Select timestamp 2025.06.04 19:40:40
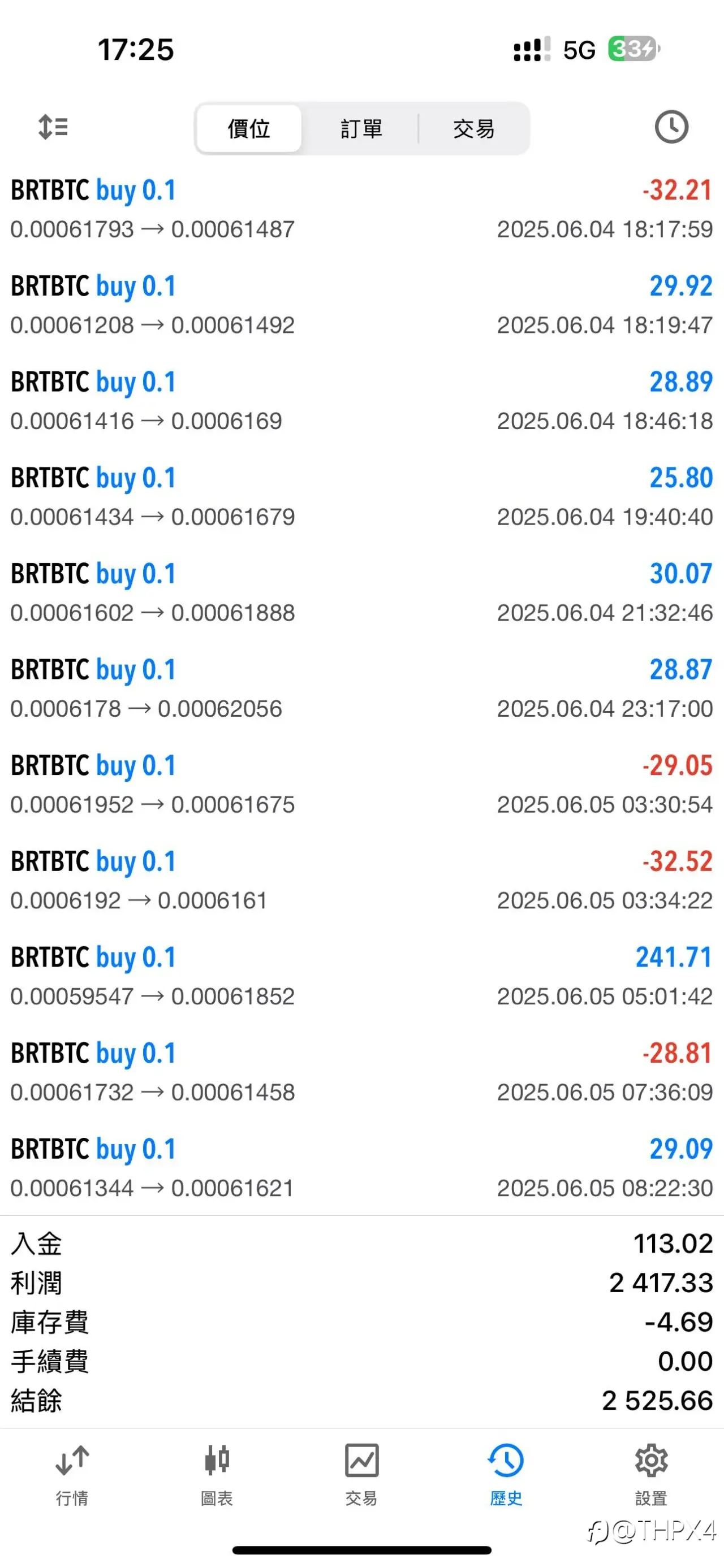The image size is (724, 1568). click(605, 517)
